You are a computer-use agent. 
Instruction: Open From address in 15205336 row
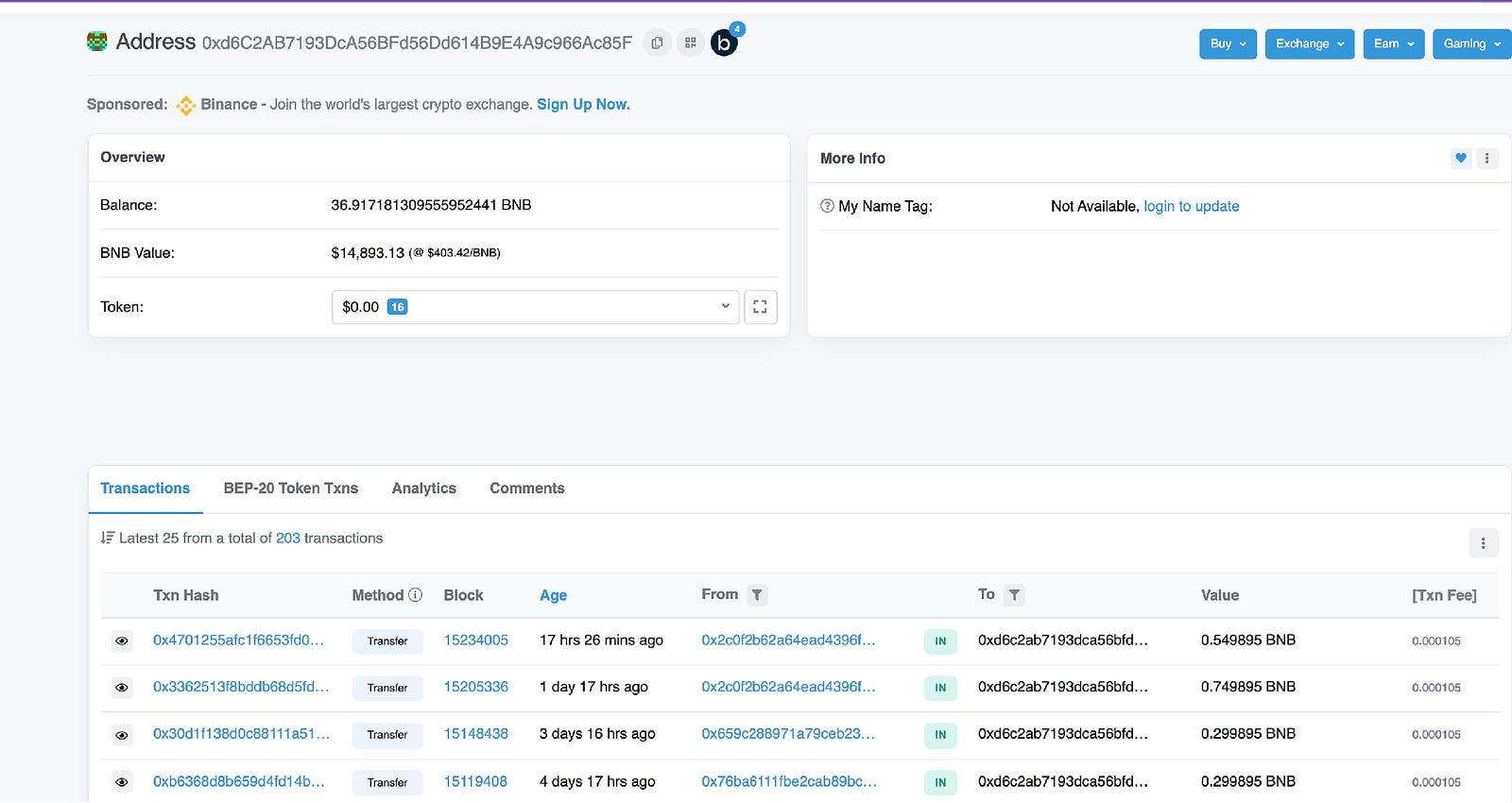point(788,687)
